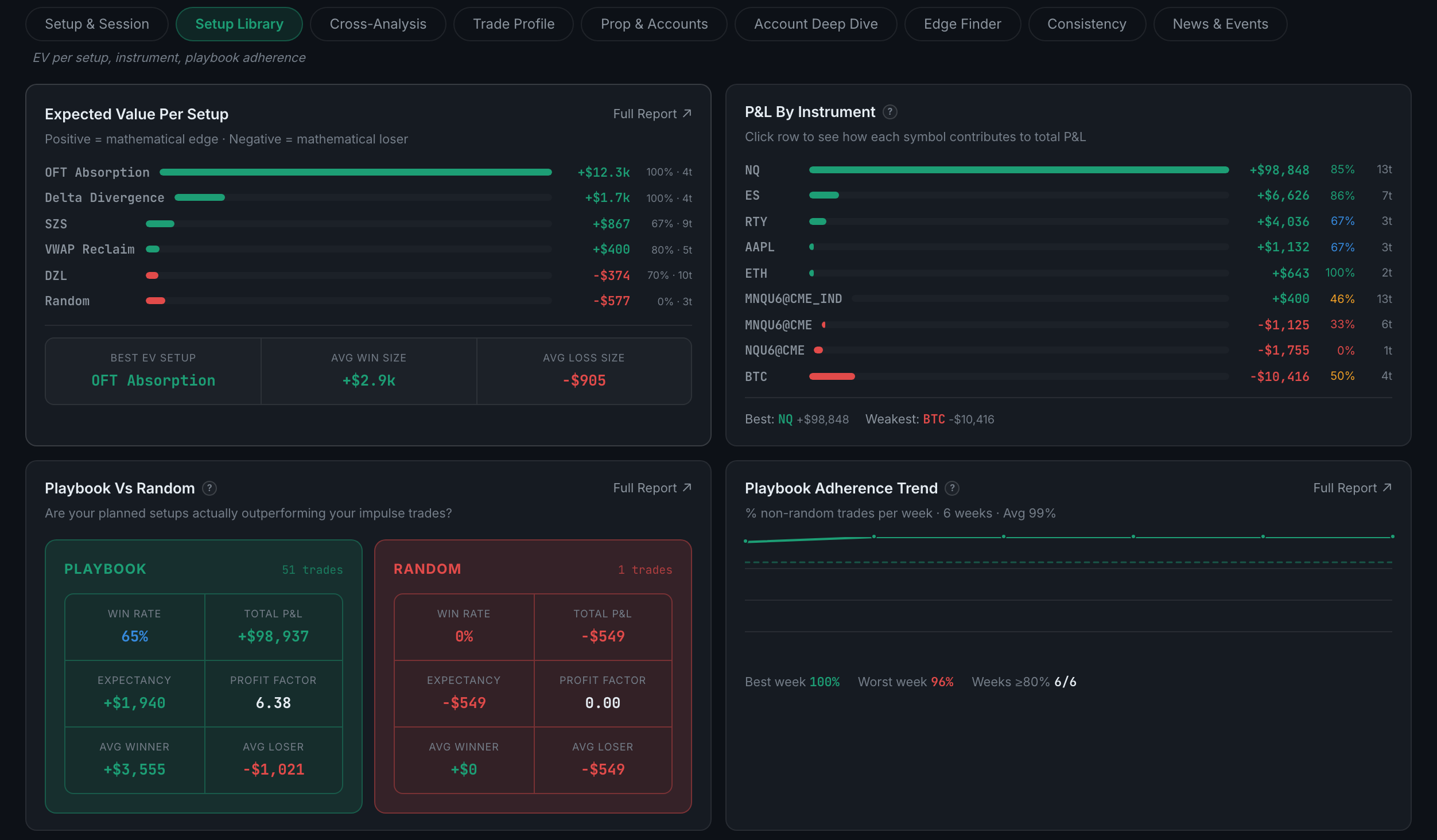
Task: Click the Playbook Adherence Trend help icon
Action: pos(952,488)
